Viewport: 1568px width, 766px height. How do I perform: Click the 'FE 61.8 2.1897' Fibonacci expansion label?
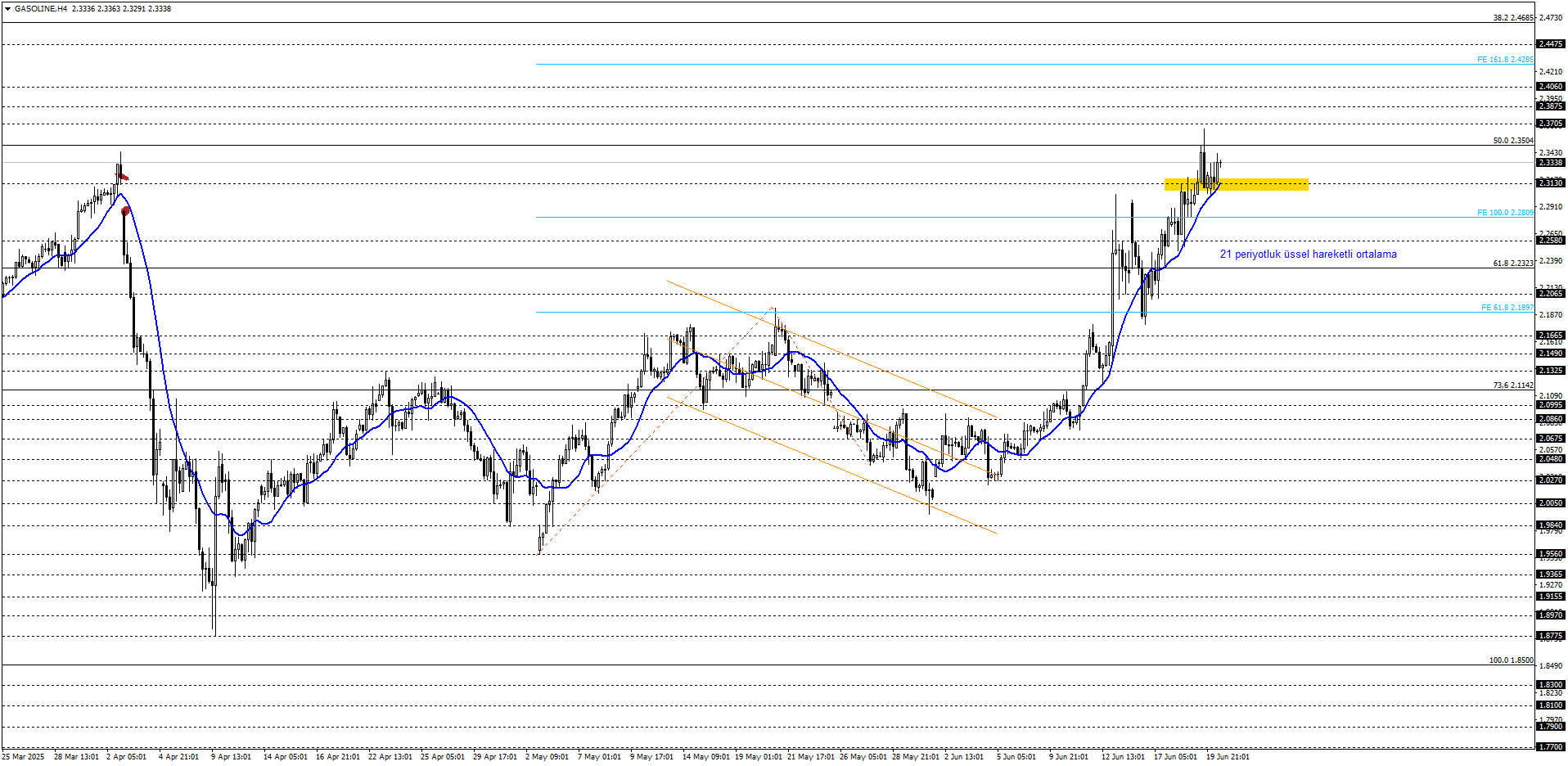(1507, 308)
